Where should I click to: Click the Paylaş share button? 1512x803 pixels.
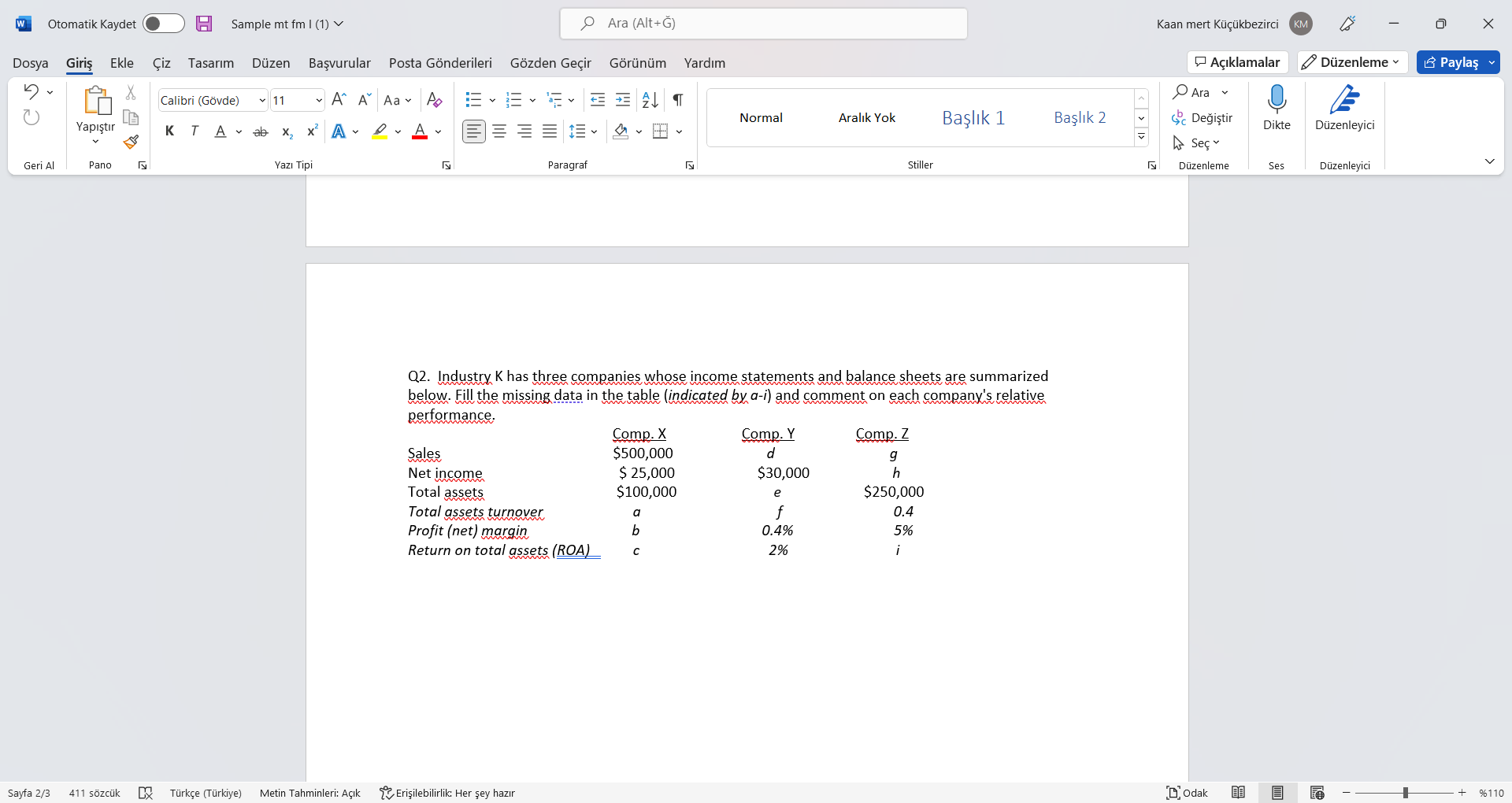pyautogui.click(x=1451, y=62)
